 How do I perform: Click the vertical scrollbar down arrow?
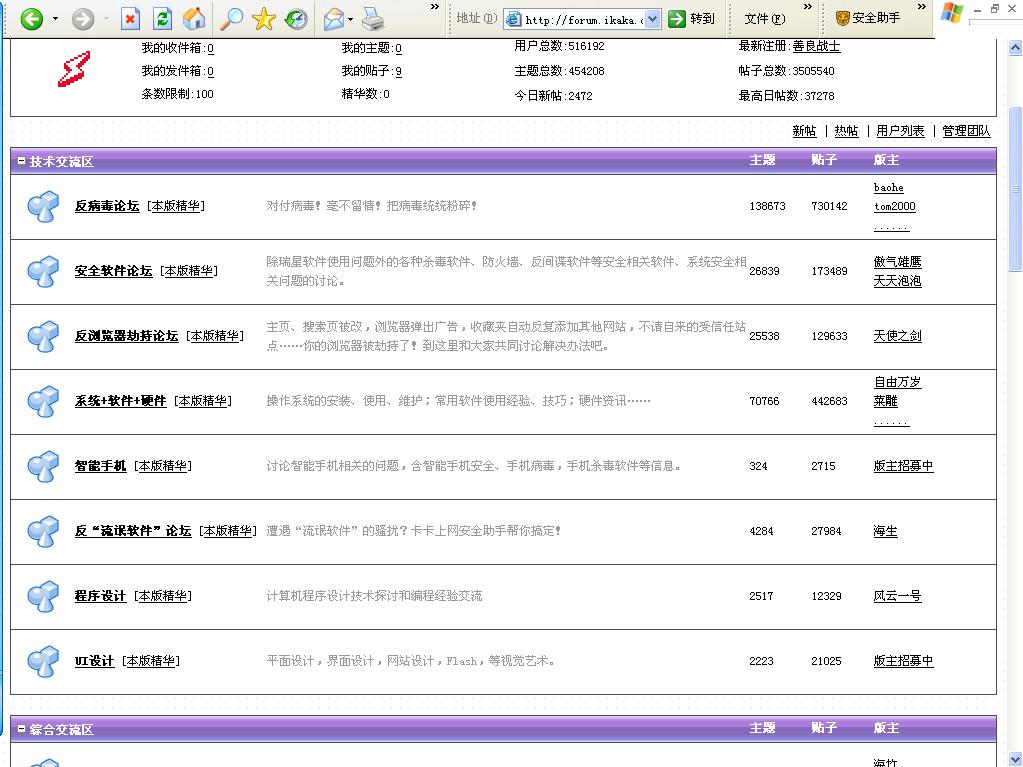click(x=1016, y=759)
